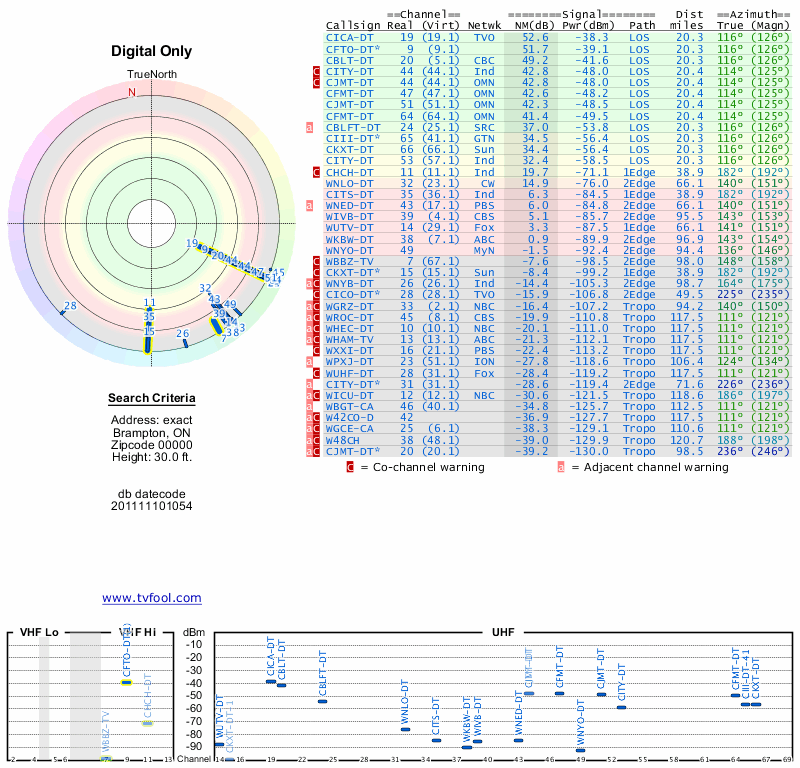Click the 'Brampton, ON' address text

tap(152, 433)
